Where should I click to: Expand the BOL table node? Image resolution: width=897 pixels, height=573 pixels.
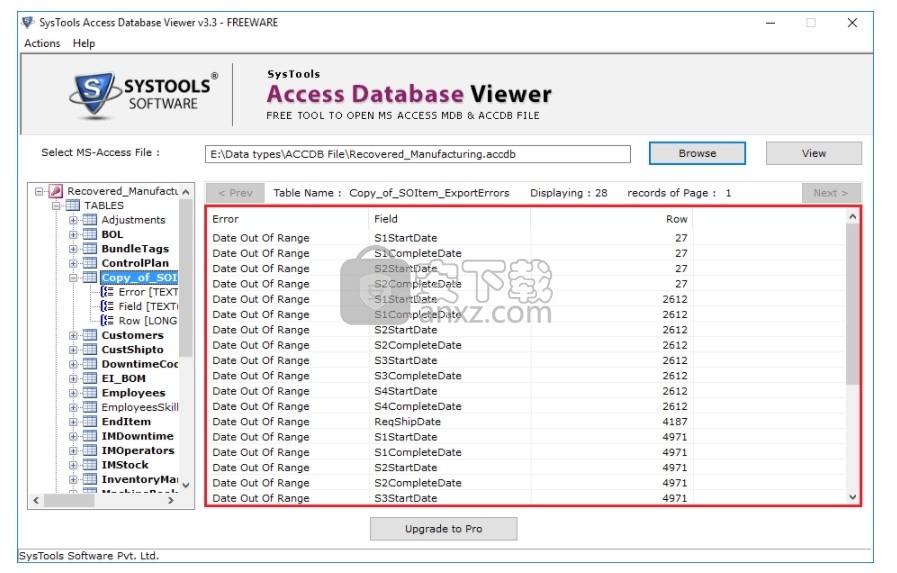[x=73, y=234]
